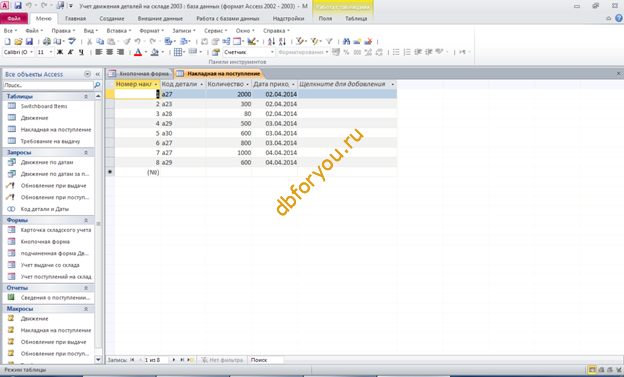Viewport: 624px width, 377px height.
Task: Switch to datasheet view via status bar button
Action: (x=592, y=370)
